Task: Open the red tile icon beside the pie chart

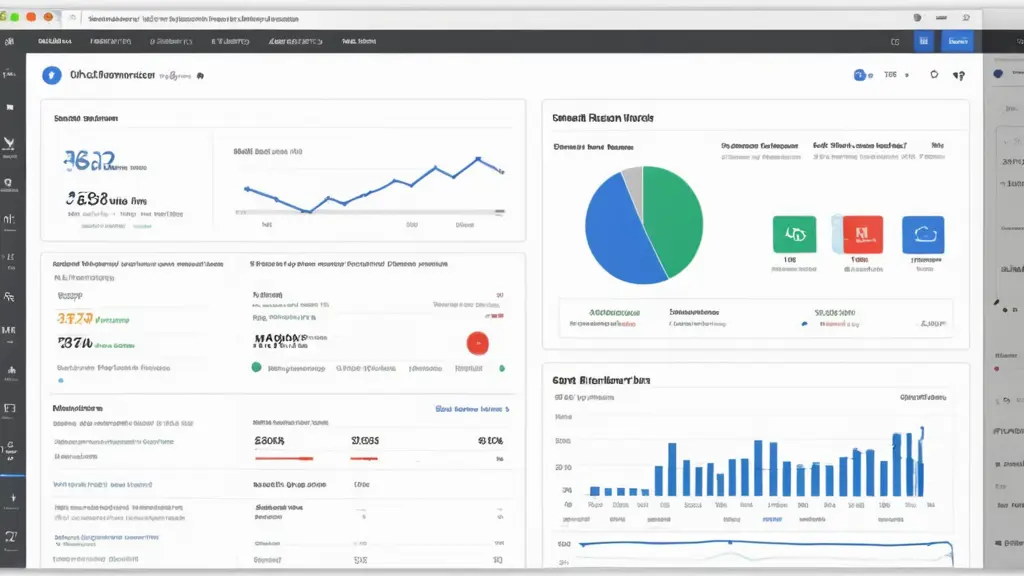Action: tap(860, 235)
